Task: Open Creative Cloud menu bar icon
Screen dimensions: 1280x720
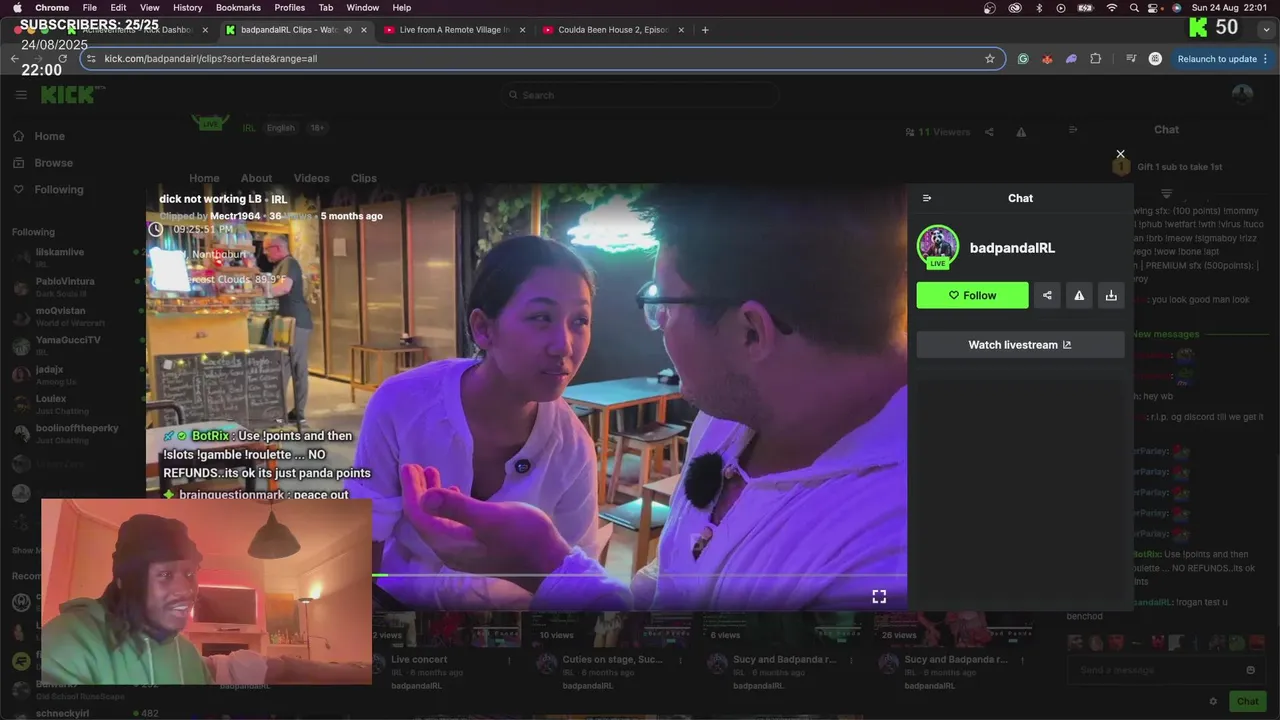Action: coord(1015,7)
